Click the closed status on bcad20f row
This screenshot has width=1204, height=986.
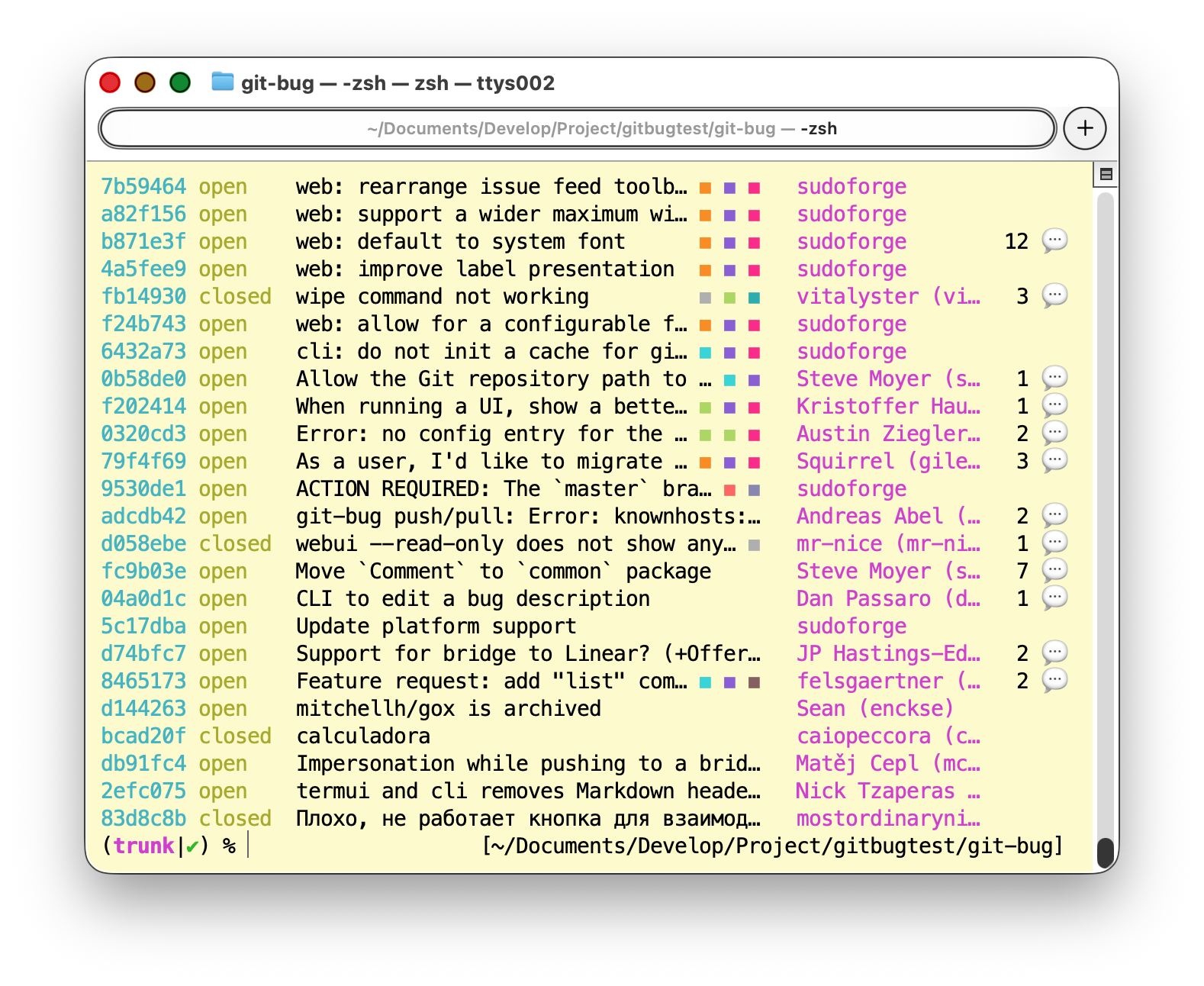235,736
